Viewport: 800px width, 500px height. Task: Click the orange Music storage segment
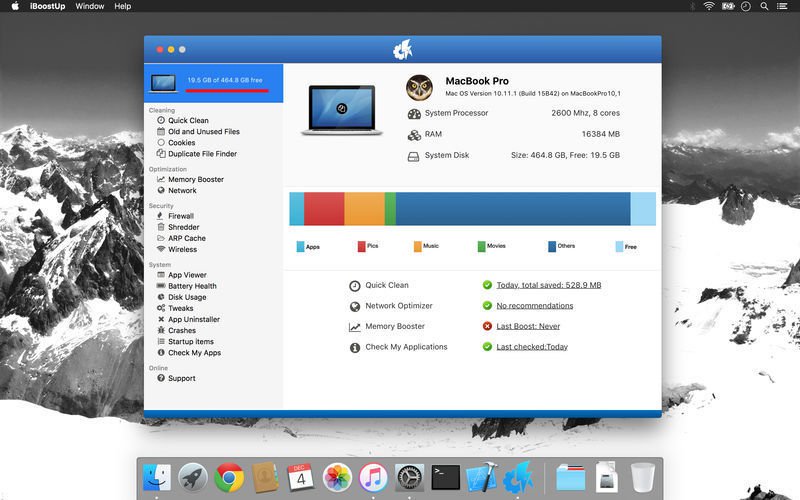point(364,209)
